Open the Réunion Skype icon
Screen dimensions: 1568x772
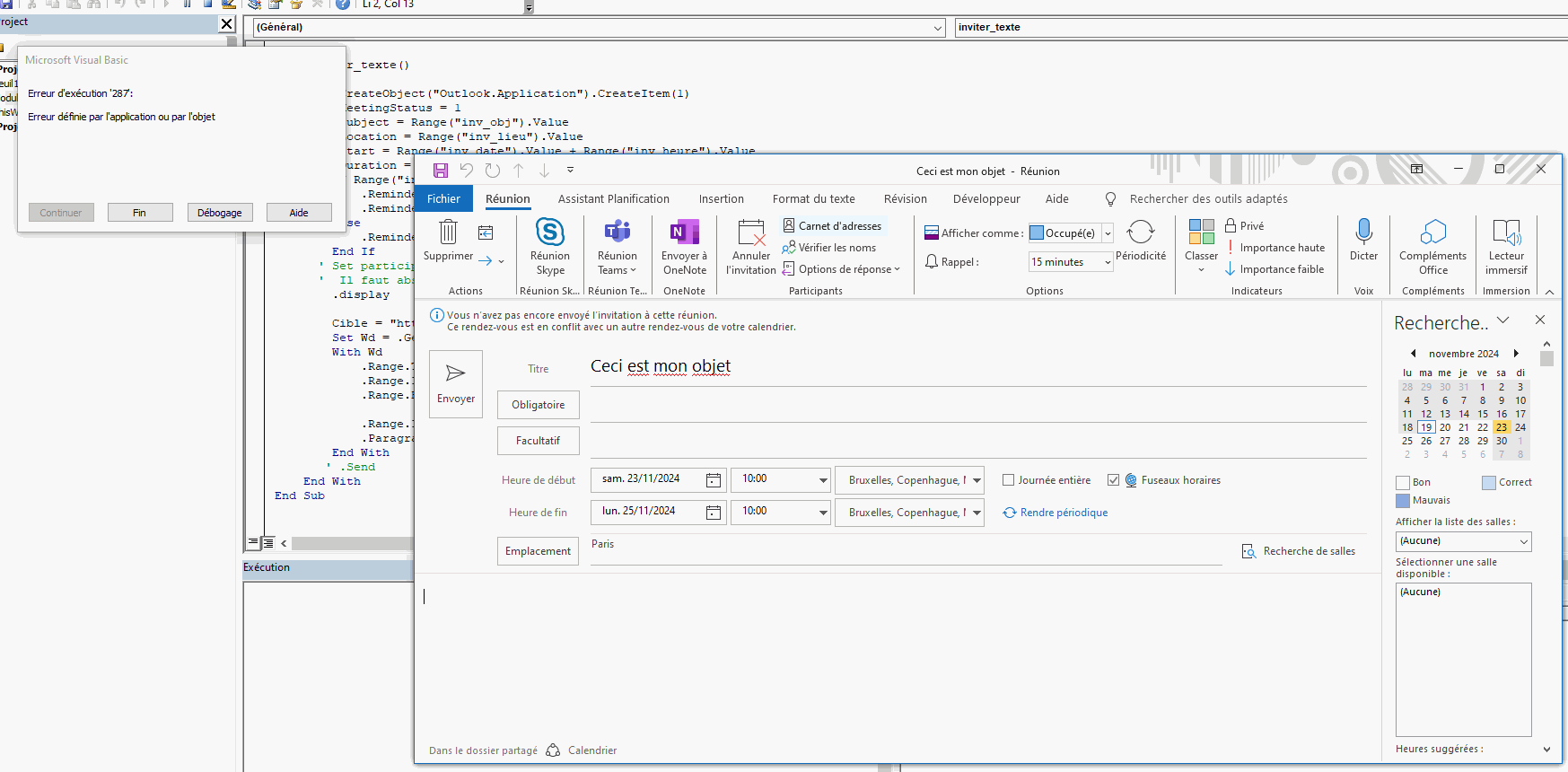click(x=550, y=232)
